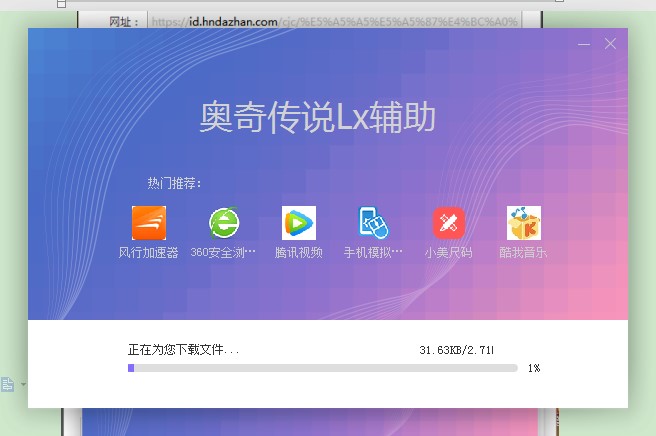This screenshot has width=656, height=436.
Task: Click the 31.63KB download size text
Action: tap(456, 350)
